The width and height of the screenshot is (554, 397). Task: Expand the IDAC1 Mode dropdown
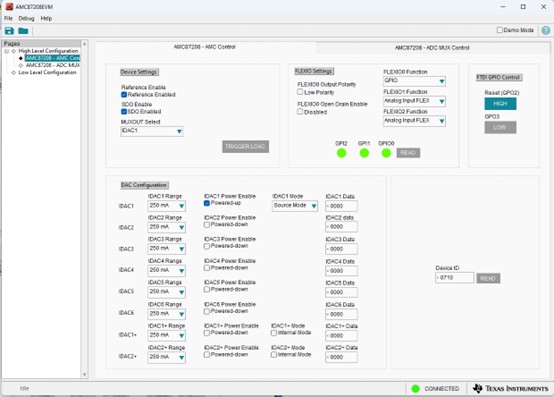[295, 206]
